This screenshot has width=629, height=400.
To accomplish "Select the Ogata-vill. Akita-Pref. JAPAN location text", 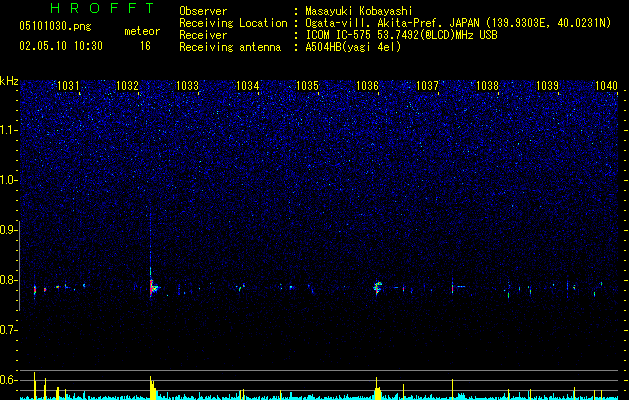I will (458, 23).
